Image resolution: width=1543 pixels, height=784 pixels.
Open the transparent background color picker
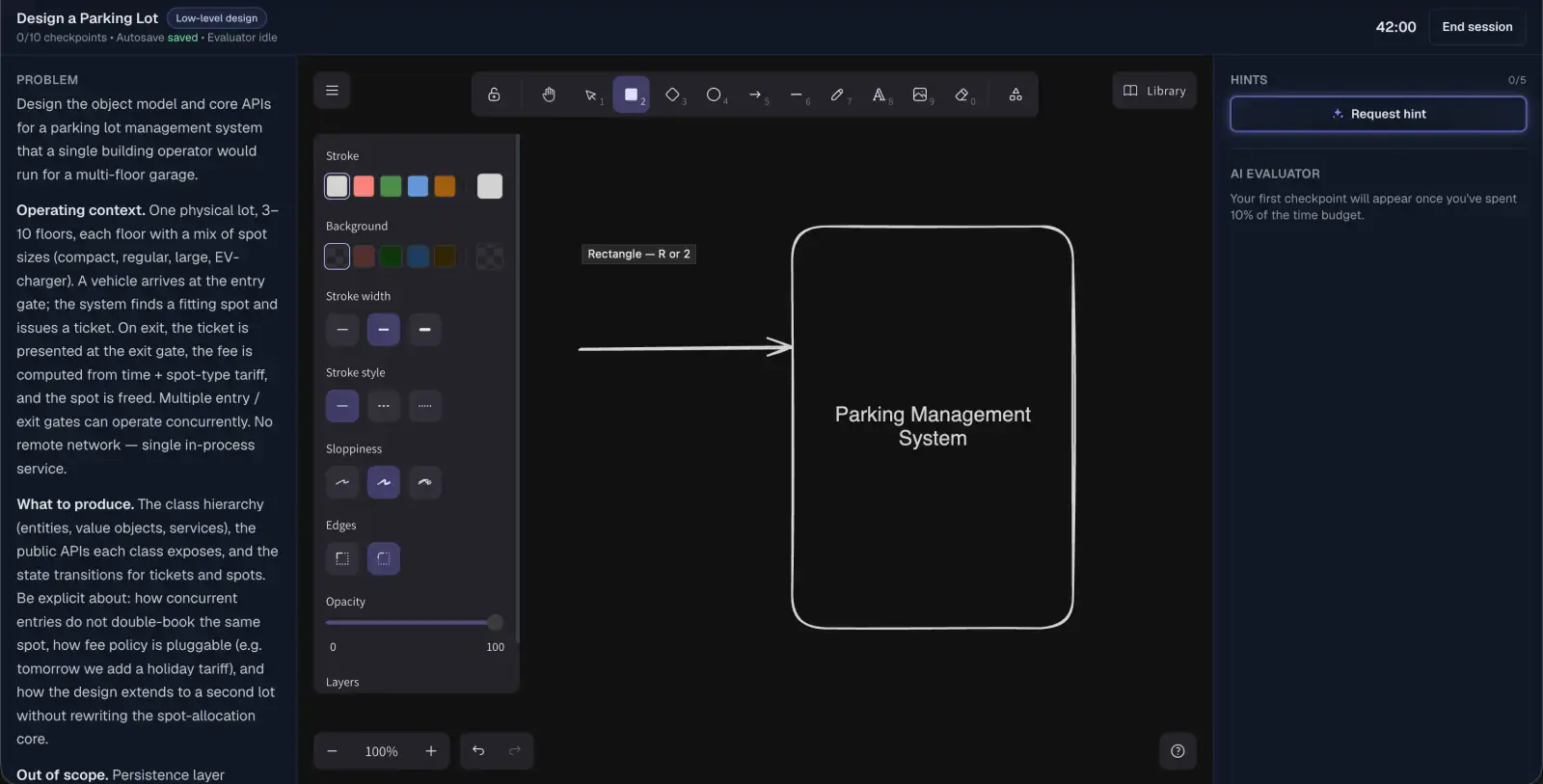pyautogui.click(x=490, y=257)
